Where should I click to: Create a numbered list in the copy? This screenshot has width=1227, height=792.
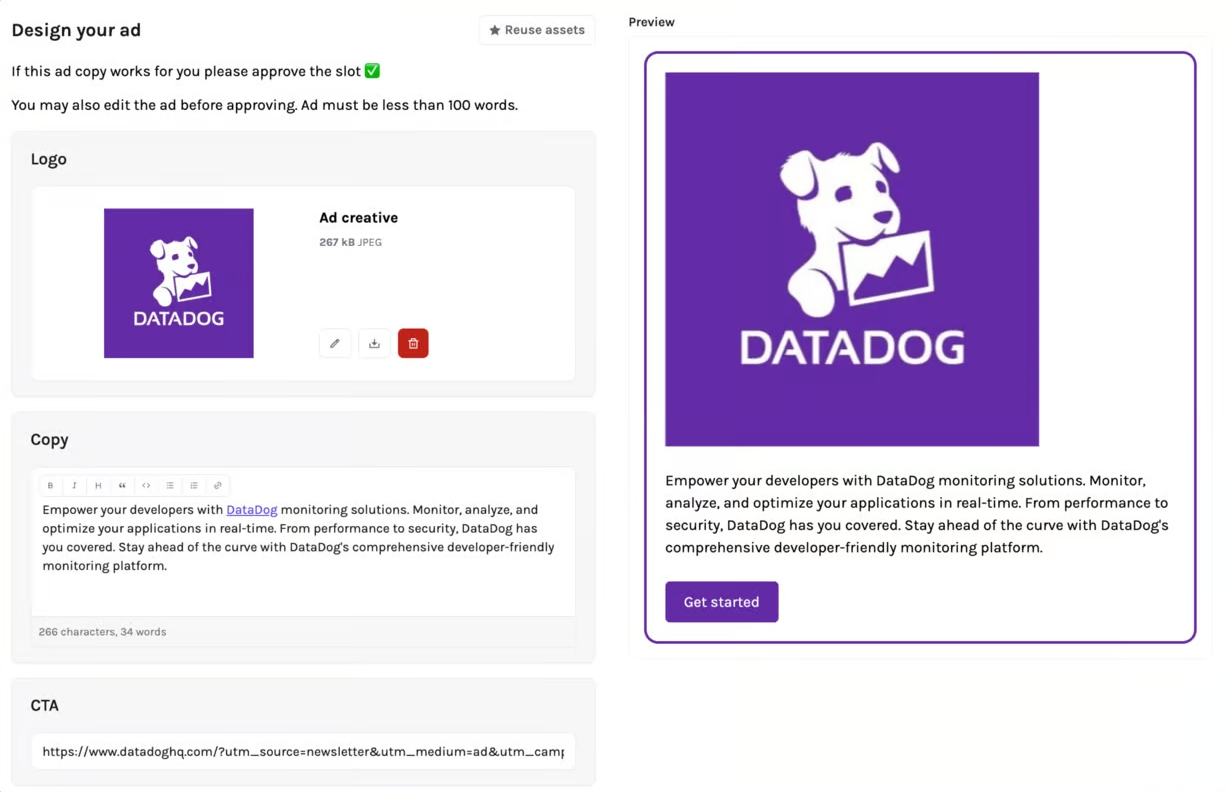coord(194,486)
